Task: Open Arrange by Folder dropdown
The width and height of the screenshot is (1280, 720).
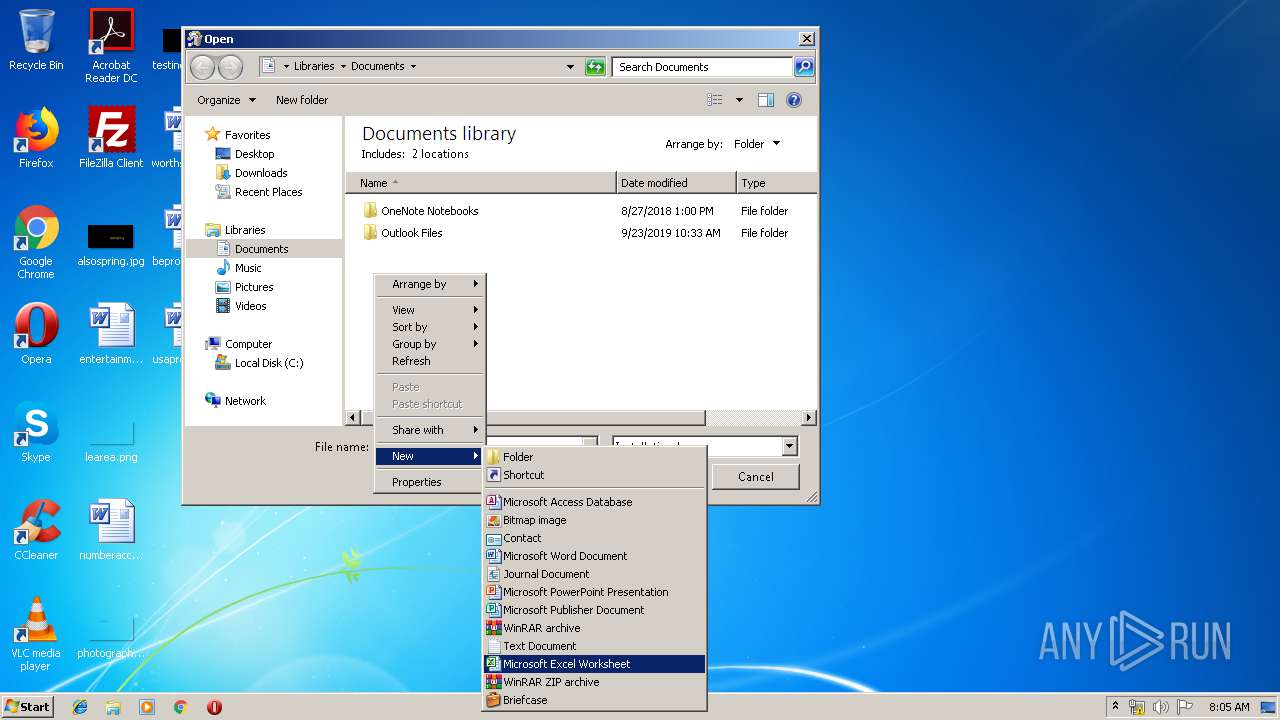Action: point(757,144)
